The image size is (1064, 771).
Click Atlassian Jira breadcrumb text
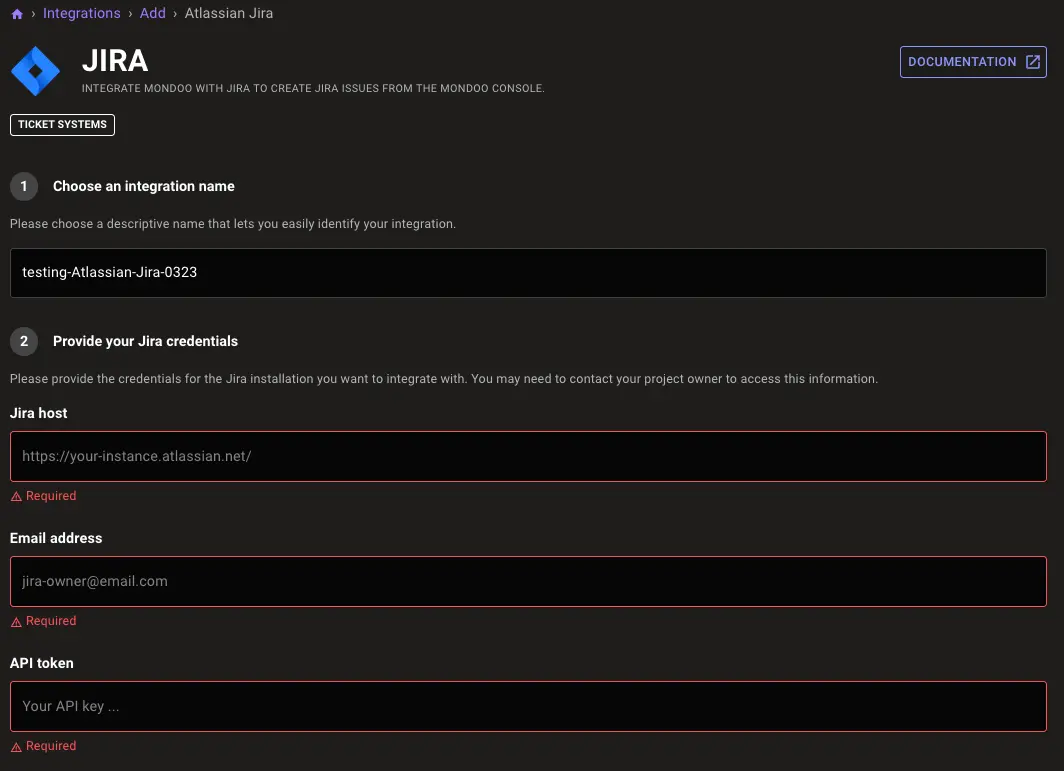[x=229, y=14]
